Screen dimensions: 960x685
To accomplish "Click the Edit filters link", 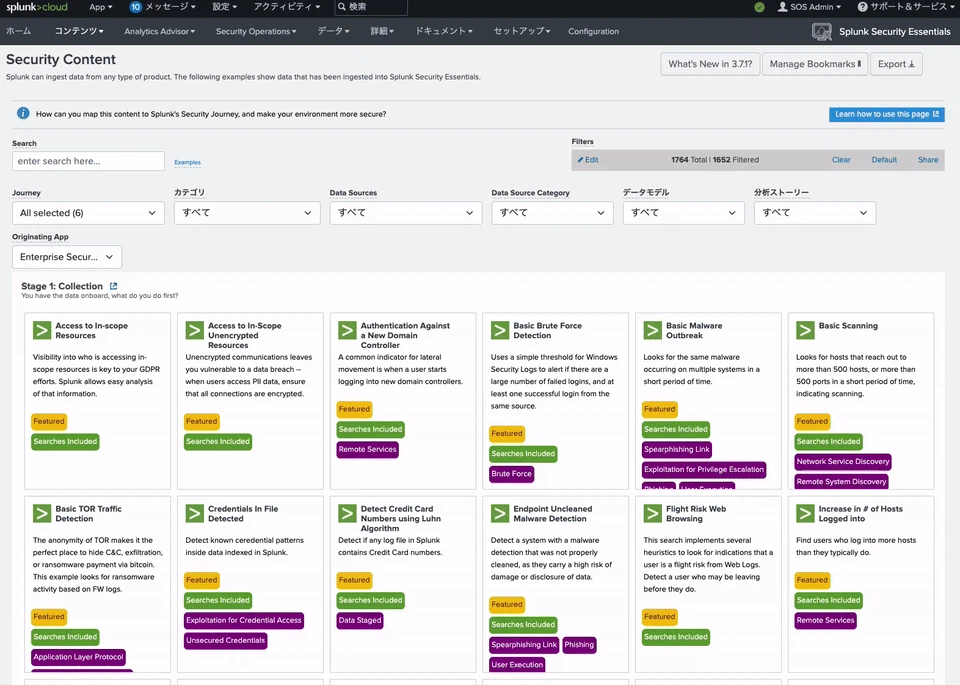I will (x=588, y=160).
